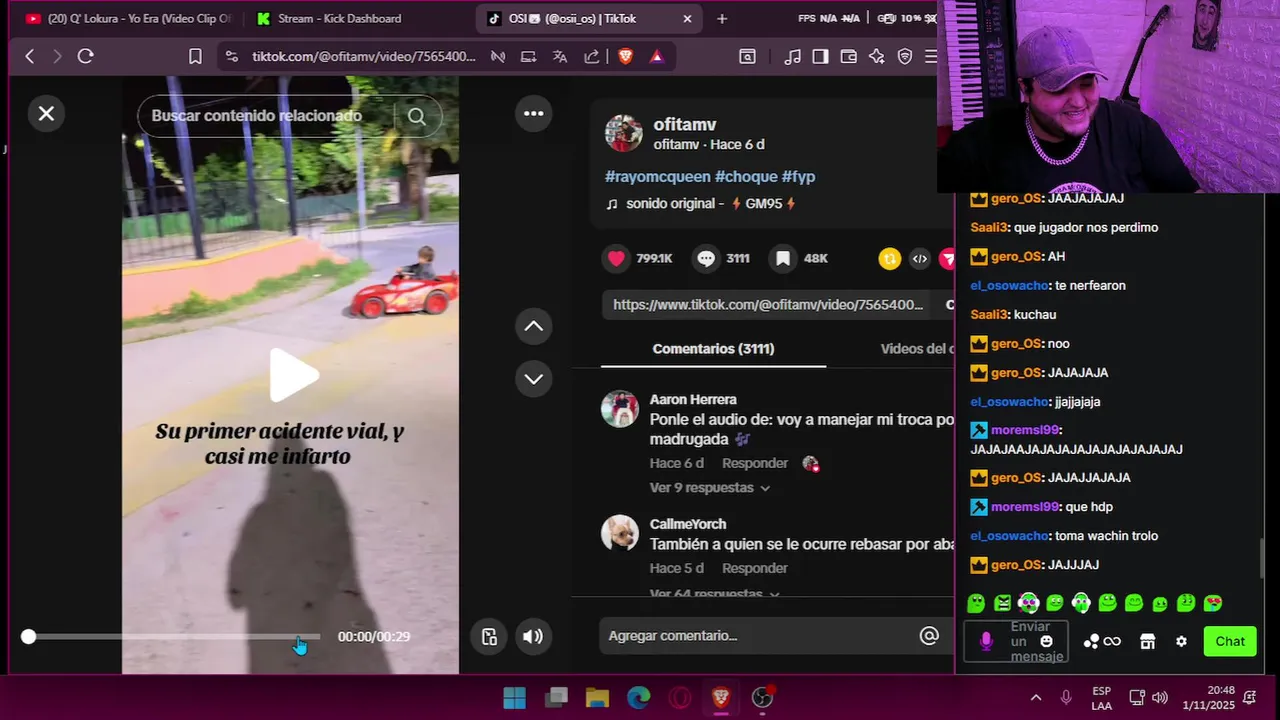
Task: Click the yellow repost icon
Action: 889,259
